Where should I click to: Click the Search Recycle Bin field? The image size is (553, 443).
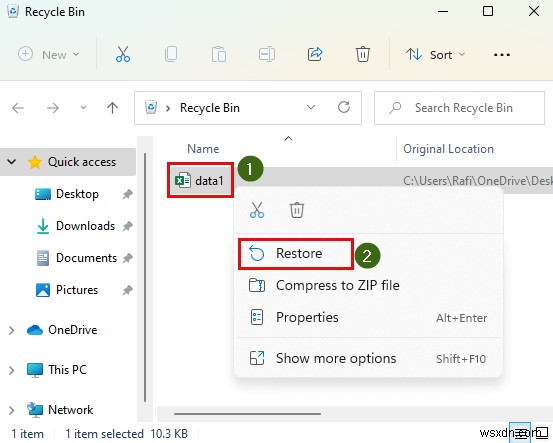click(459, 108)
